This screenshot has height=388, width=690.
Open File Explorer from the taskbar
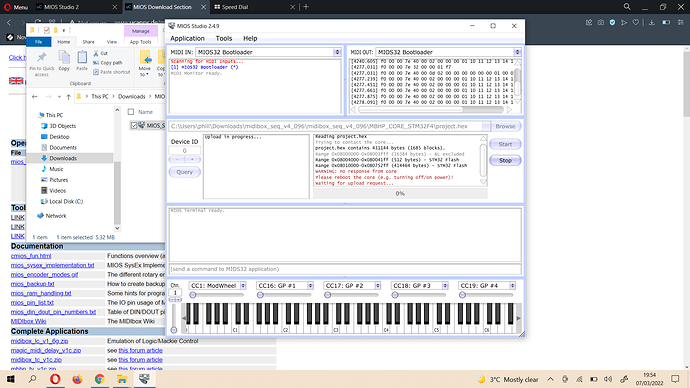click(x=122, y=379)
